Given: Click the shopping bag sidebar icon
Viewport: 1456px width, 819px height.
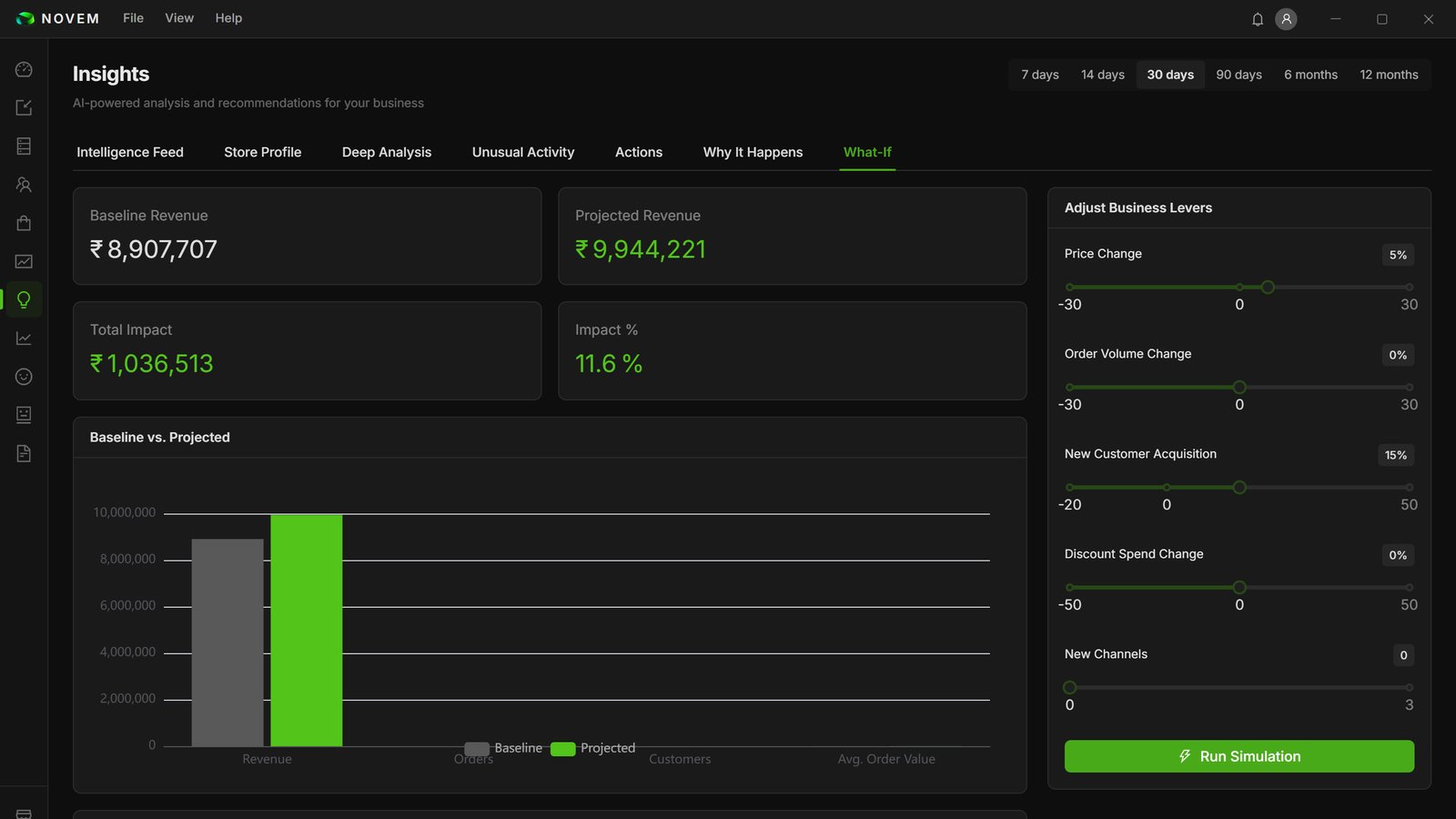Looking at the screenshot, I should click(x=24, y=223).
